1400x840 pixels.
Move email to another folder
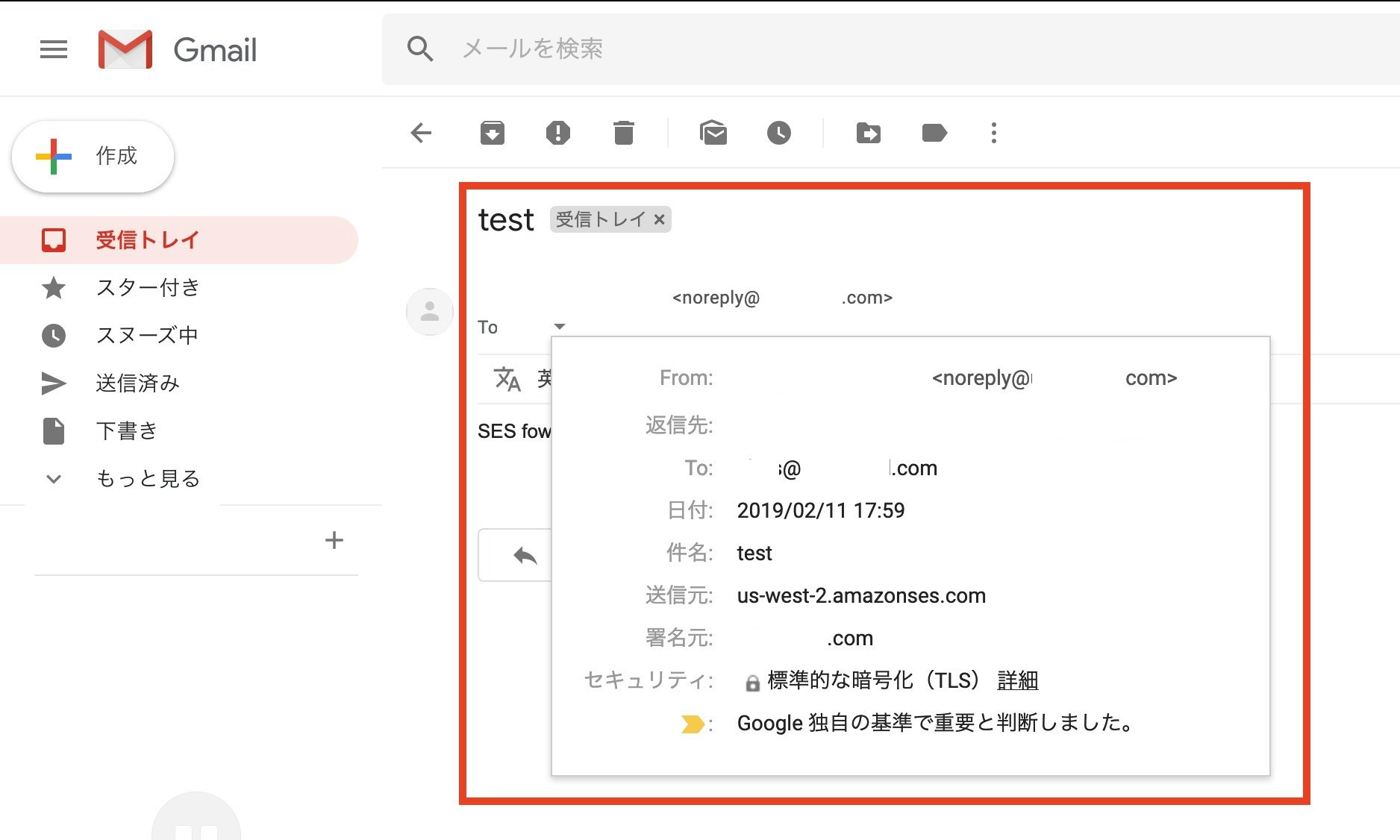pyautogui.click(x=868, y=134)
